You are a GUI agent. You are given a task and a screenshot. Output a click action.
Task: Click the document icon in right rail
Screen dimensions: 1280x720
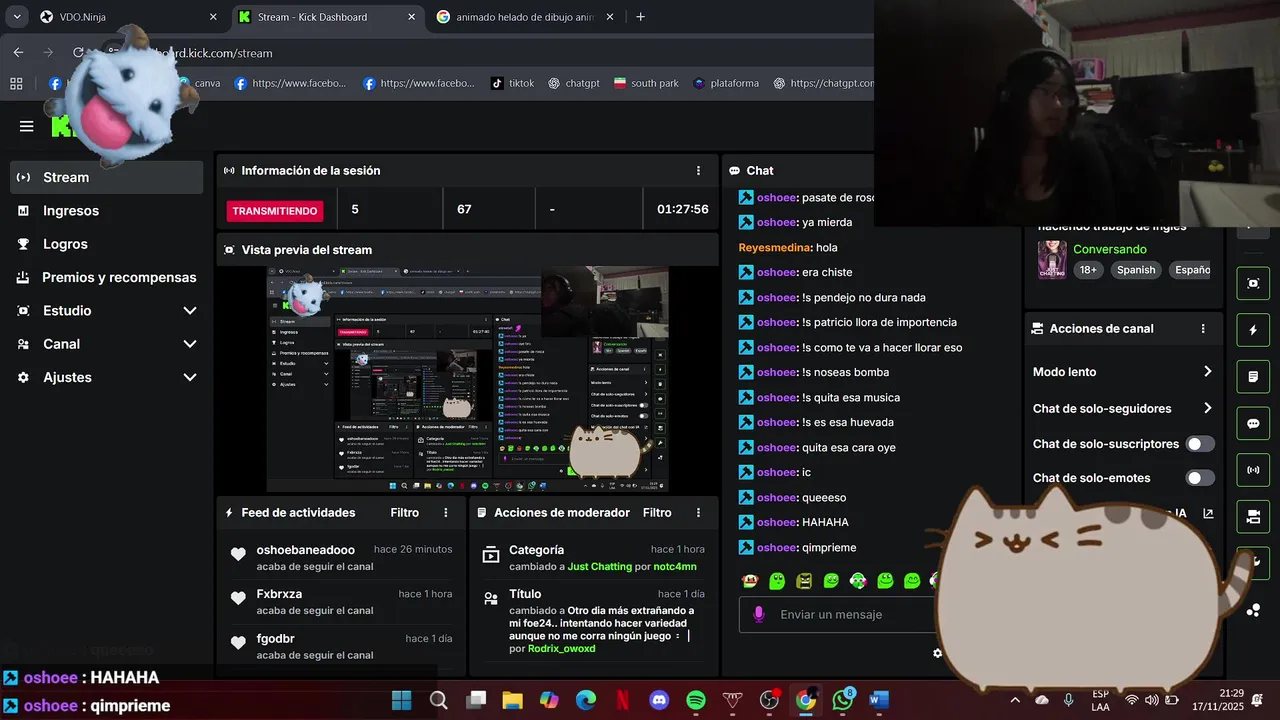pyautogui.click(x=1253, y=377)
